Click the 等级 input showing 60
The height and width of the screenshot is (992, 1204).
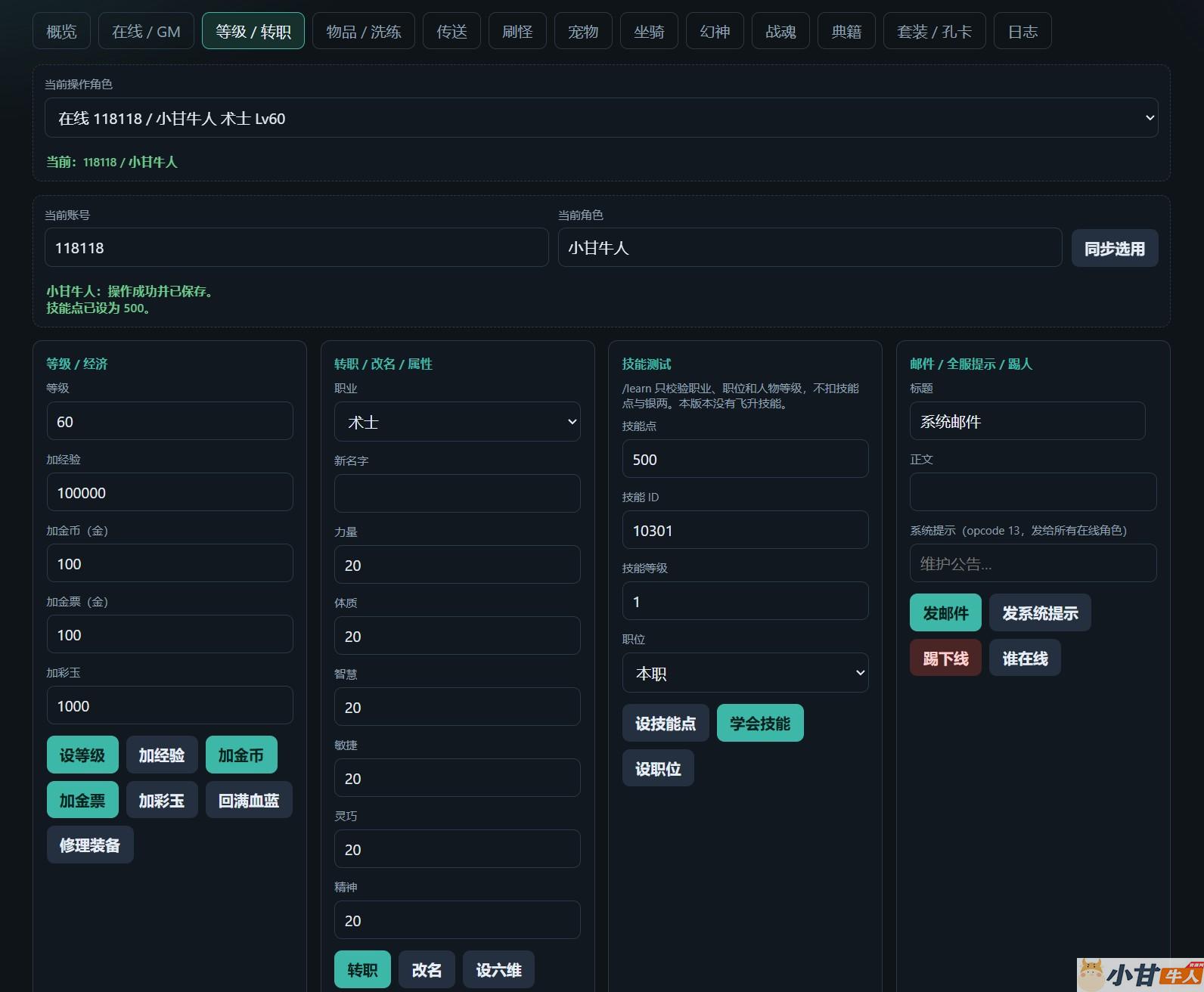[169, 421]
